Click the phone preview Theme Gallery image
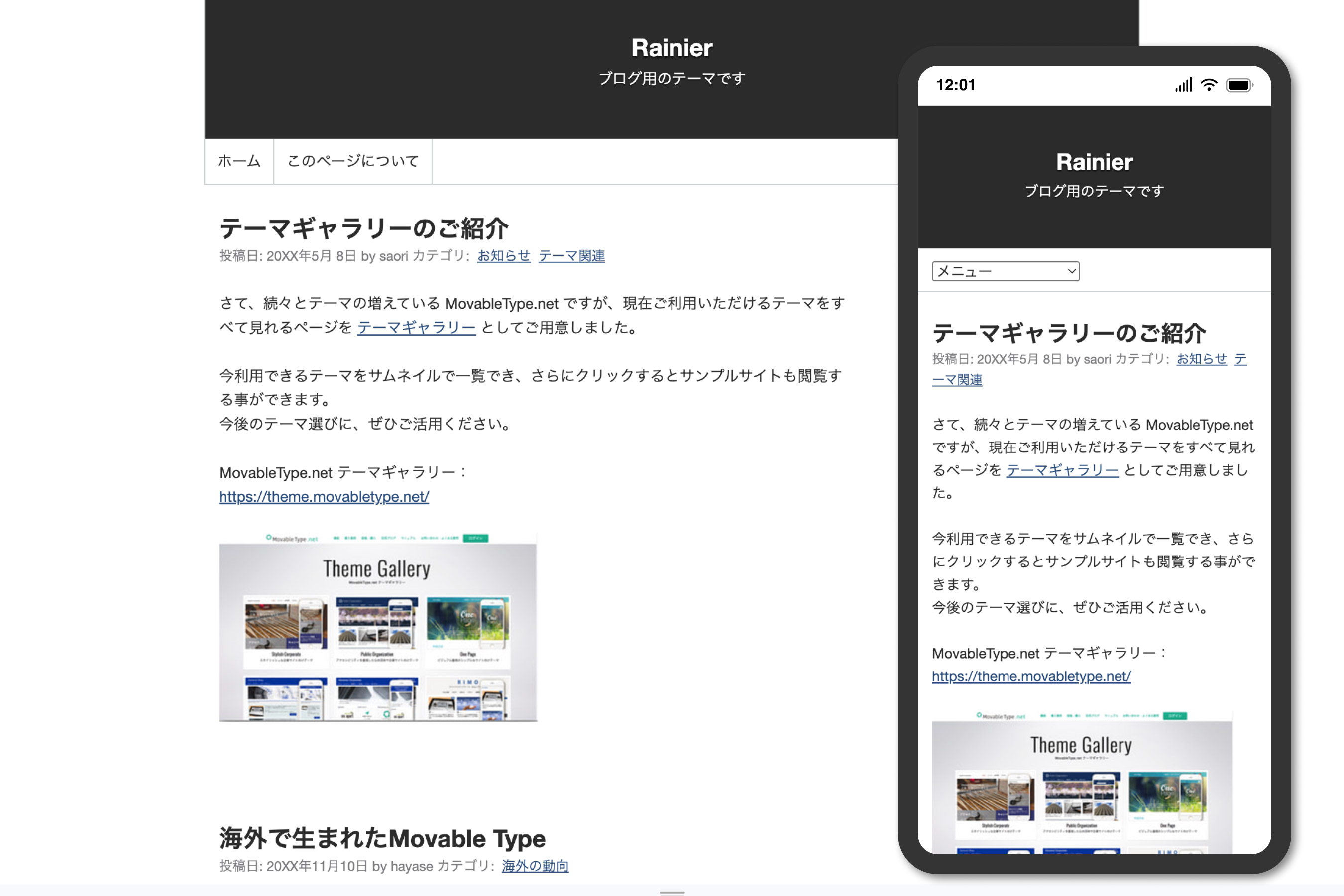Viewport: 1344px width, 896px height. point(1081,783)
